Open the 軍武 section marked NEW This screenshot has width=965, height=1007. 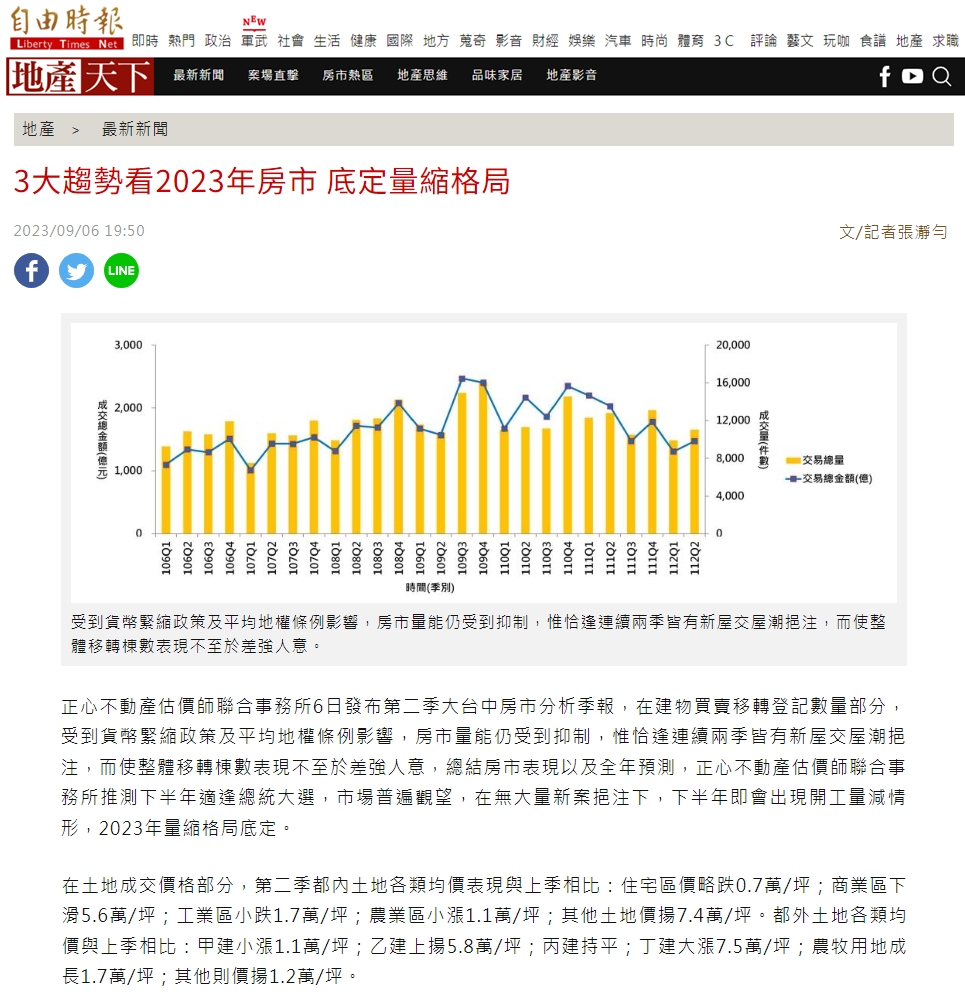click(x=254, y=40)
